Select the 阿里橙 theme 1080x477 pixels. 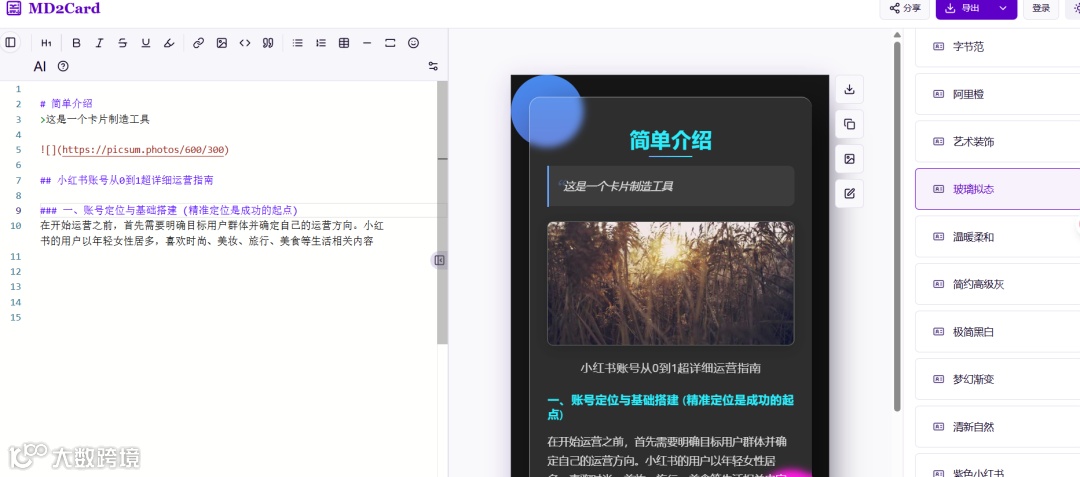click(997, 94)
